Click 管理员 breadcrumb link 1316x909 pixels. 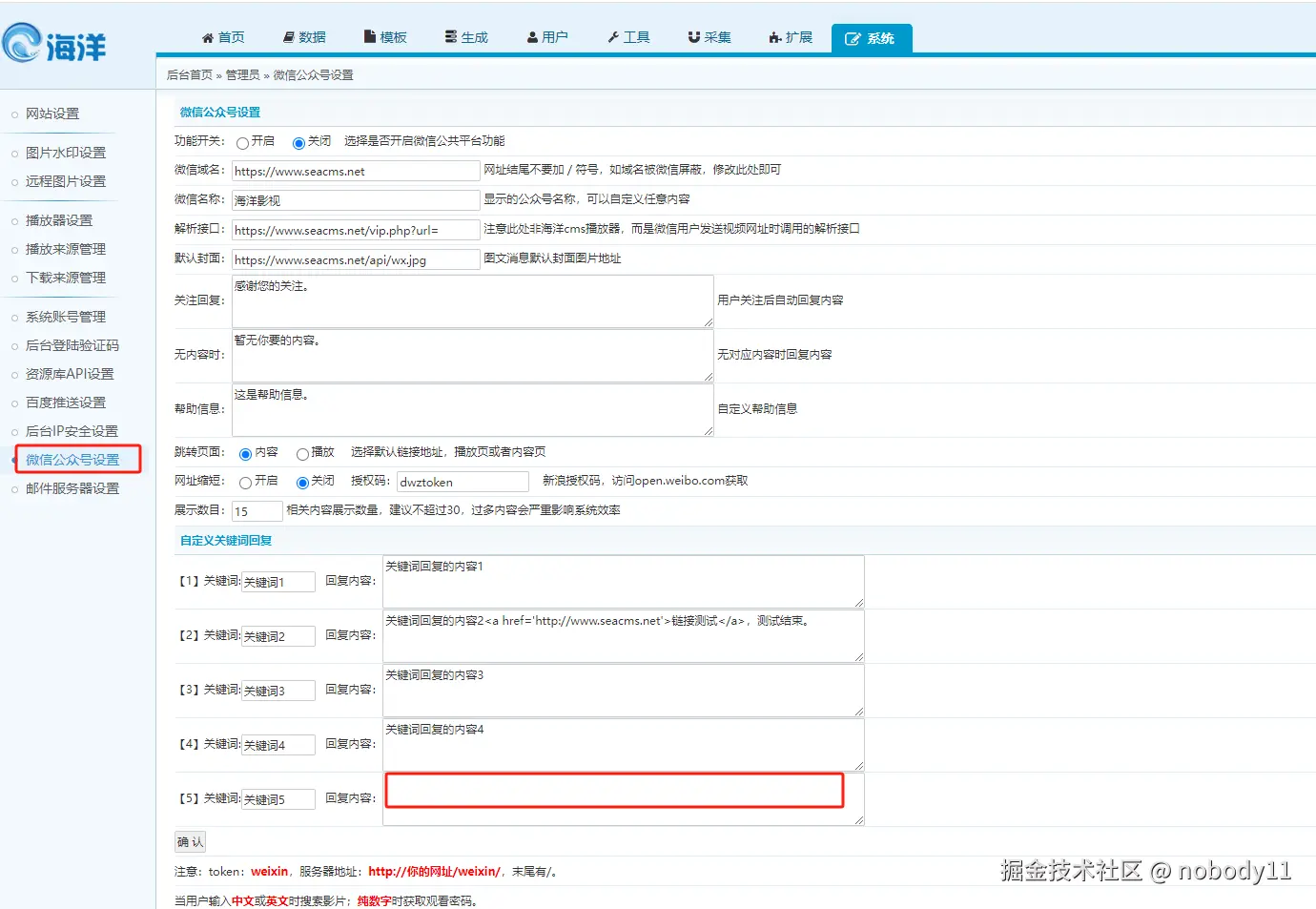point(242,74)
